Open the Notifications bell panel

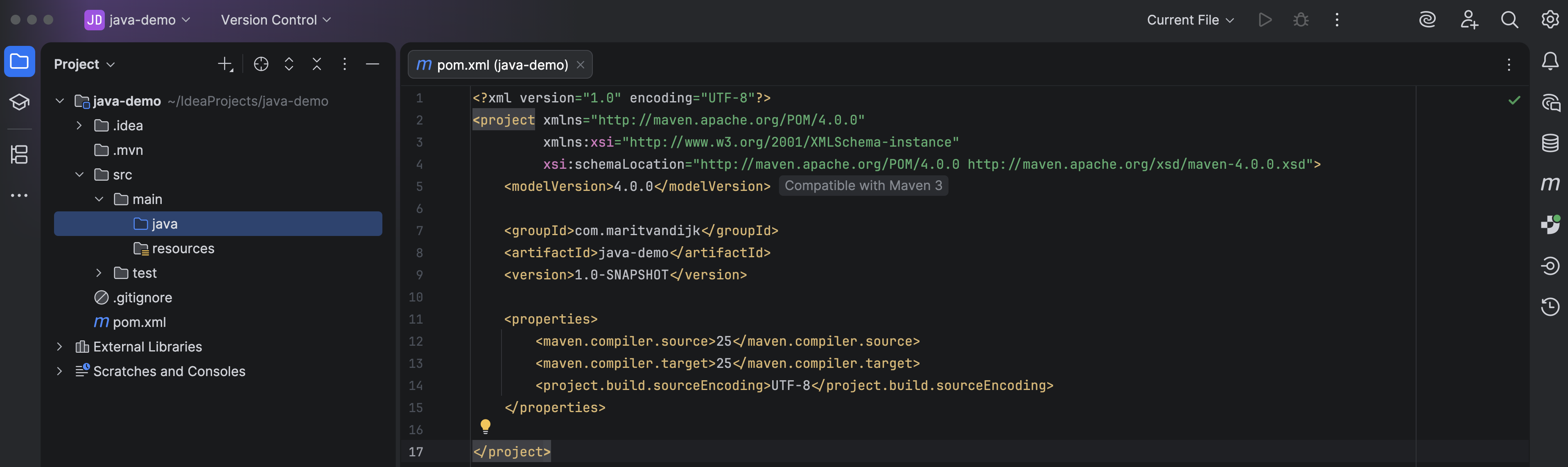tap(1550, 61)
